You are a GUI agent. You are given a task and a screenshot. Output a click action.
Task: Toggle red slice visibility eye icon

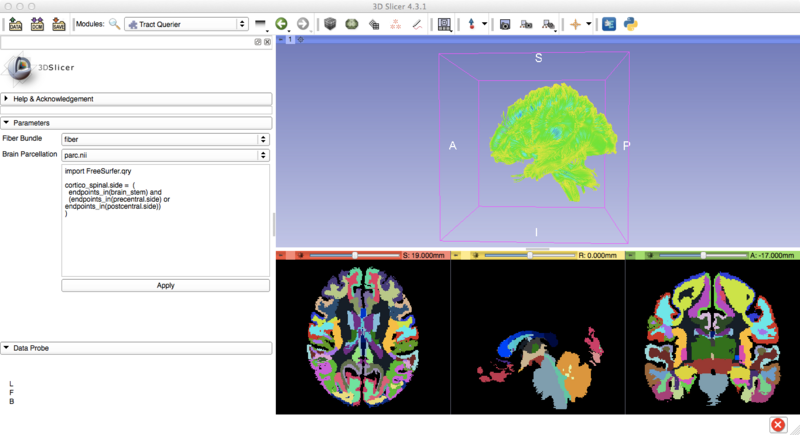[302, 255]
